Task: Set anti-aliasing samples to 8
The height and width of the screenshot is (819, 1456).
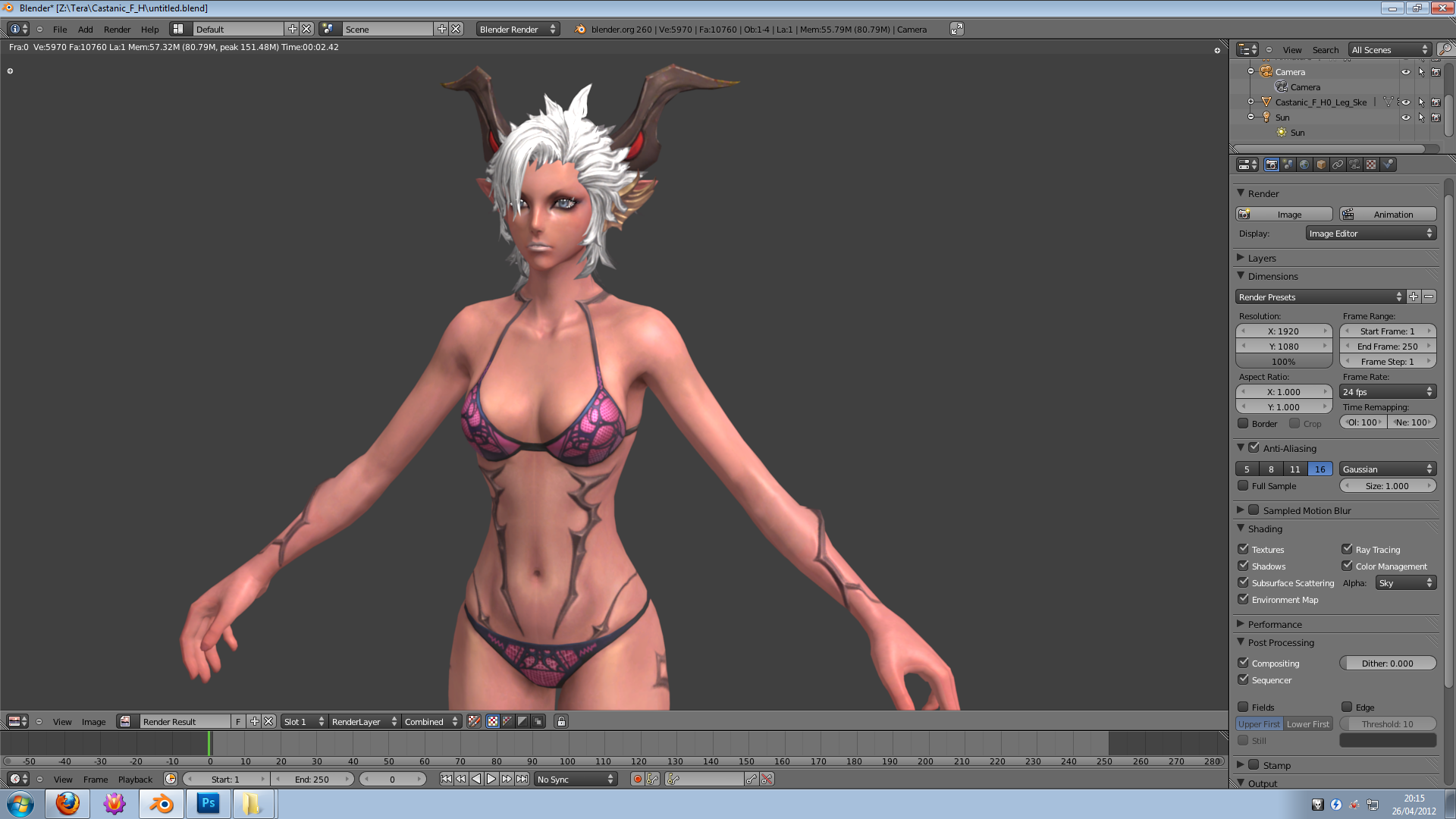Action: tap(1271, 469)
